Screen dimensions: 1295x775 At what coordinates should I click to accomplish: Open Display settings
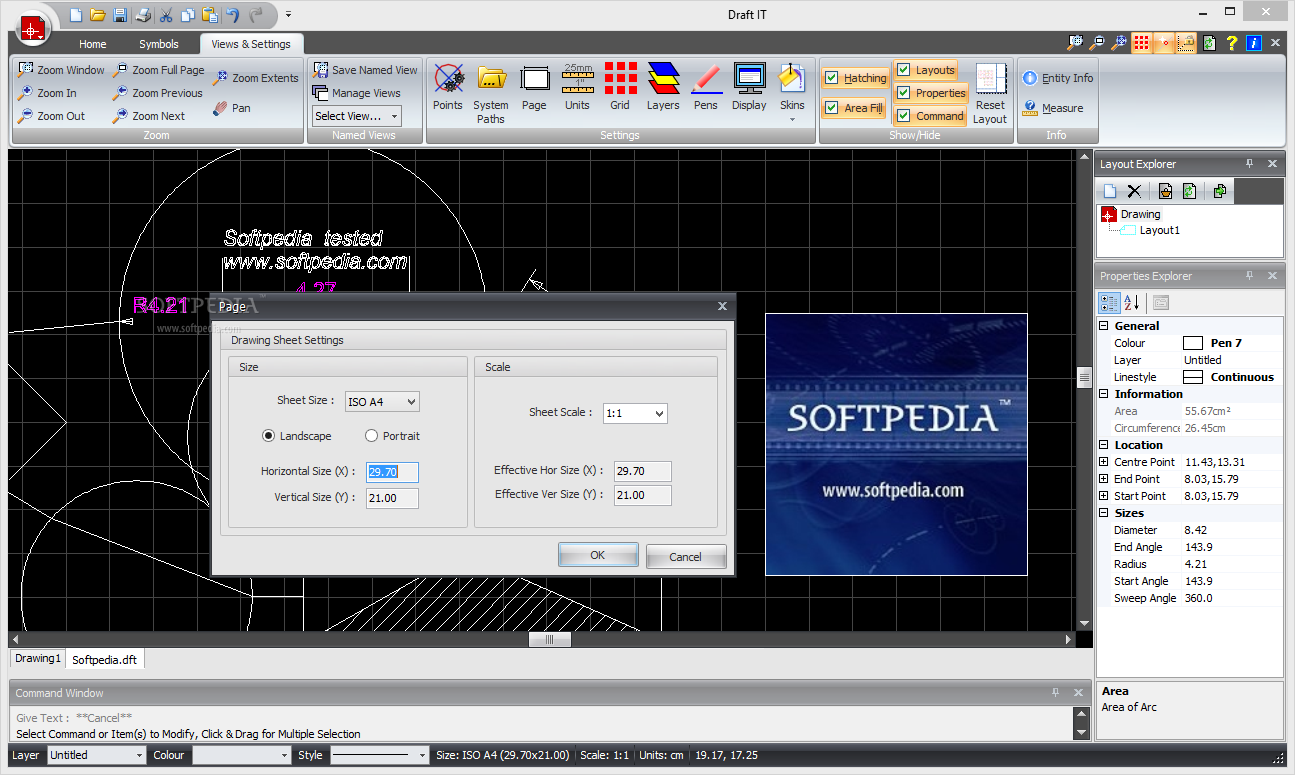pos(749,87)
